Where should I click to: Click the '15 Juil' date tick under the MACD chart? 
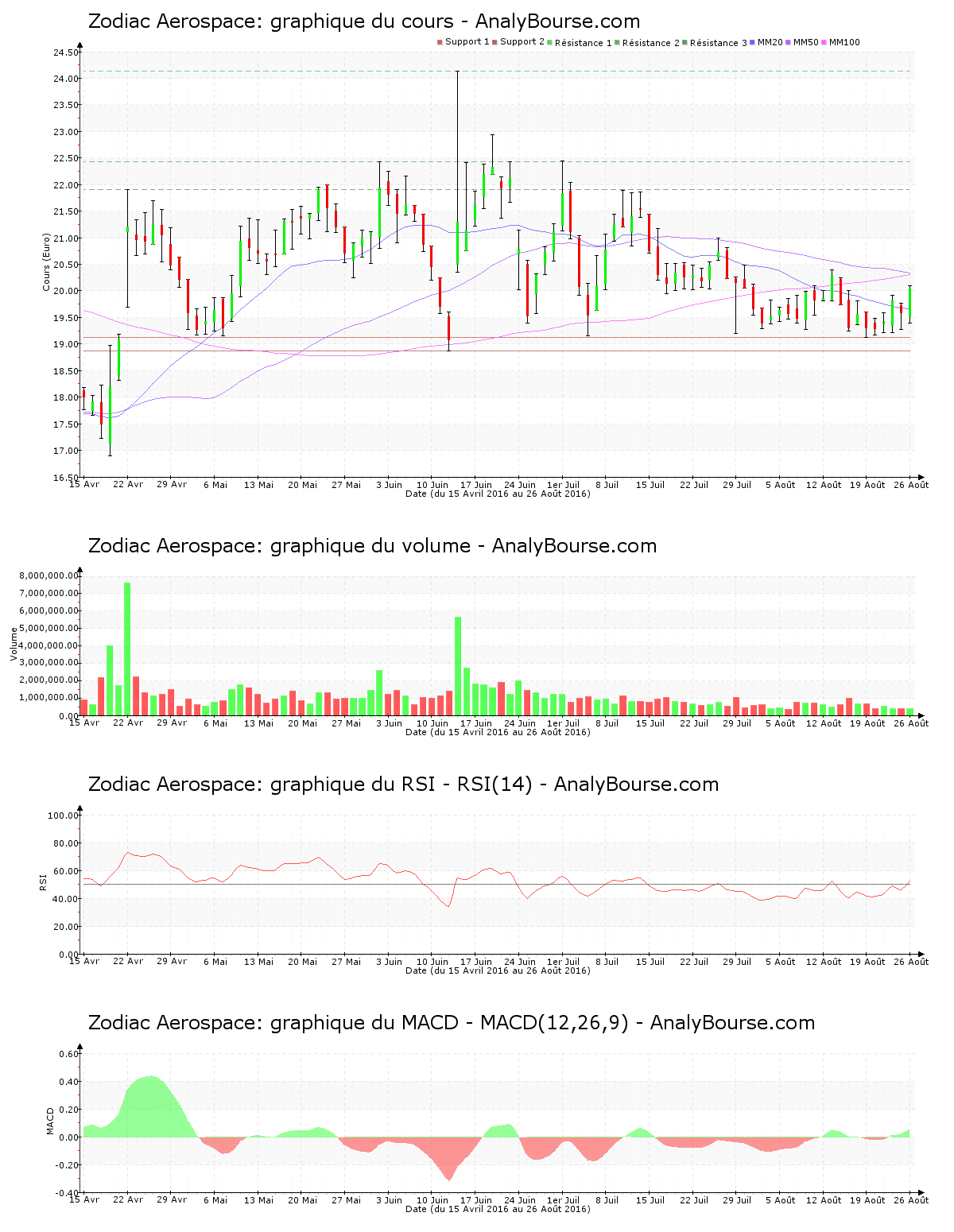click(650, 1199)
